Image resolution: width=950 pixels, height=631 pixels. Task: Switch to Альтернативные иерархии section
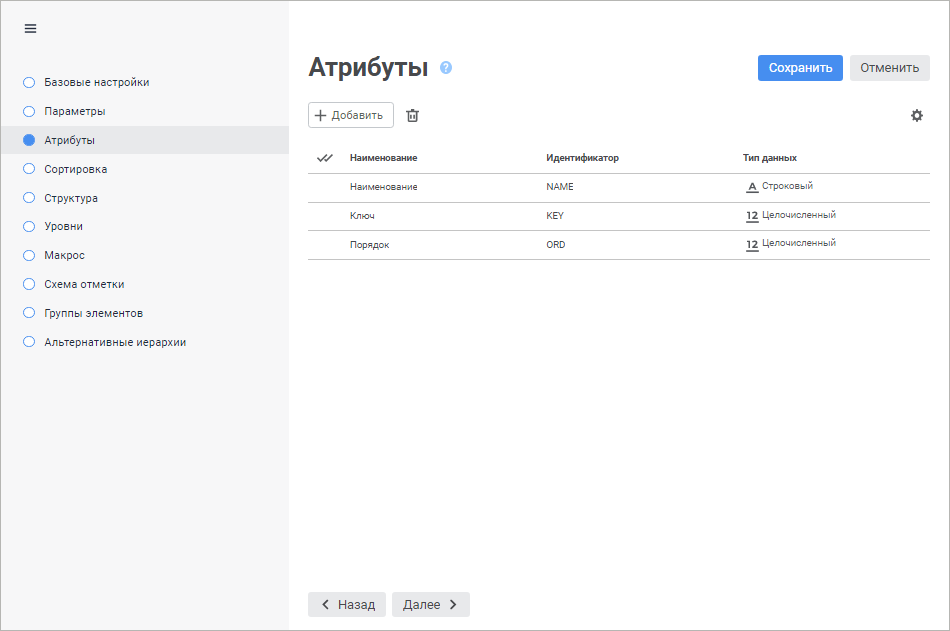click(114, 342)
